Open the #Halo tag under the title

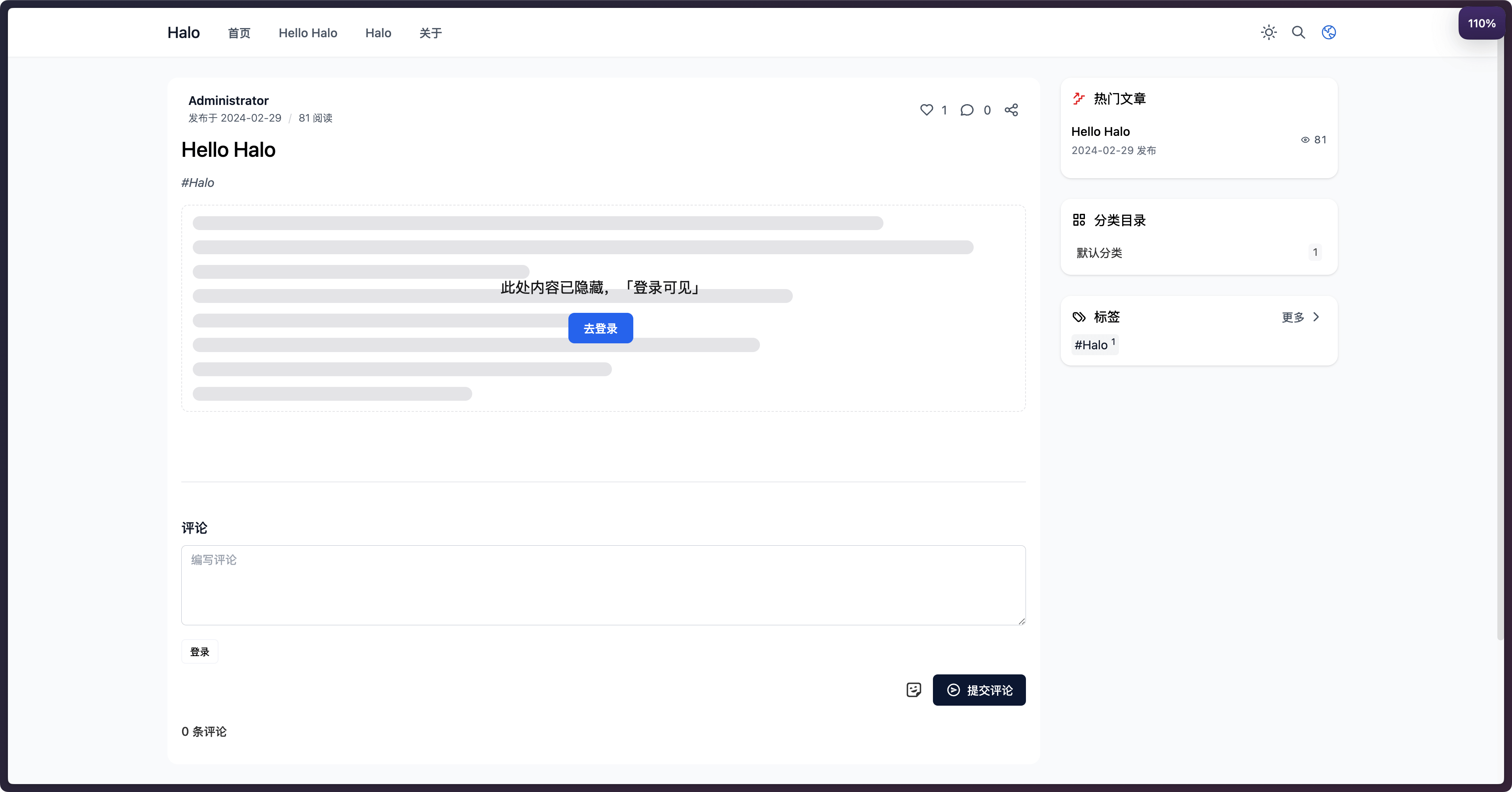(198, 183)
